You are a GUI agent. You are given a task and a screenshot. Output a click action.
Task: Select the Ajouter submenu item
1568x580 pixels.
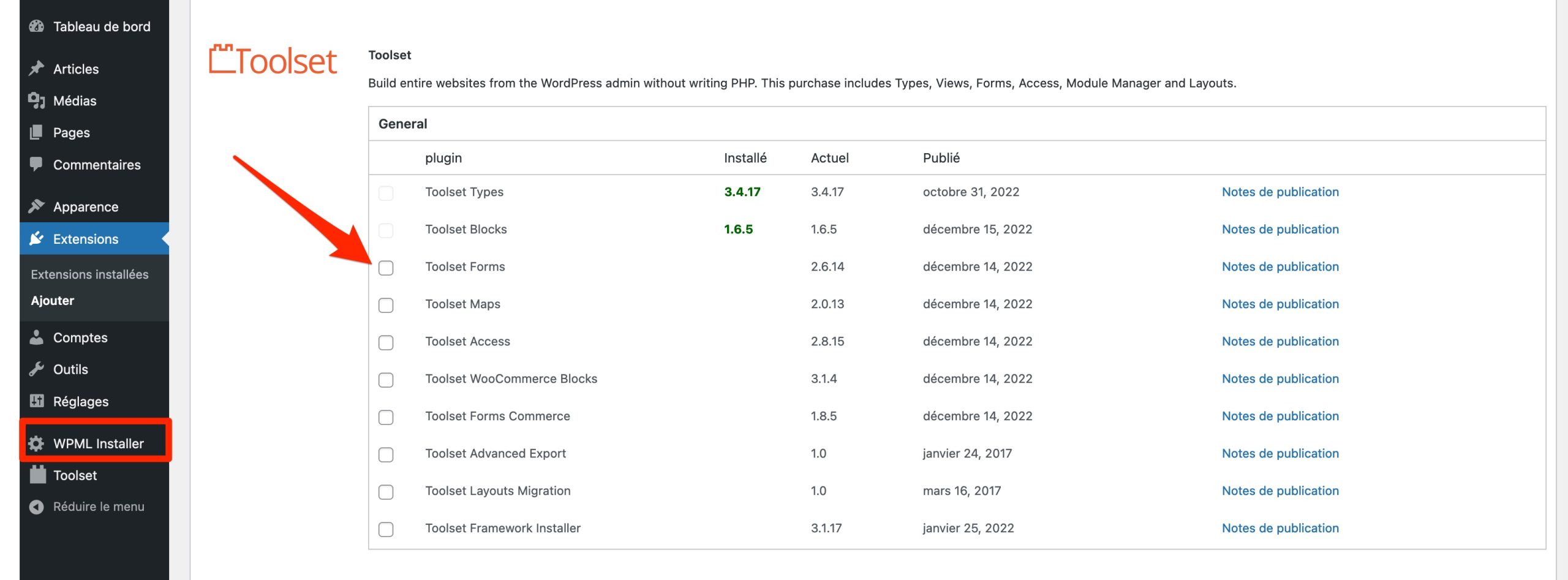53,300
